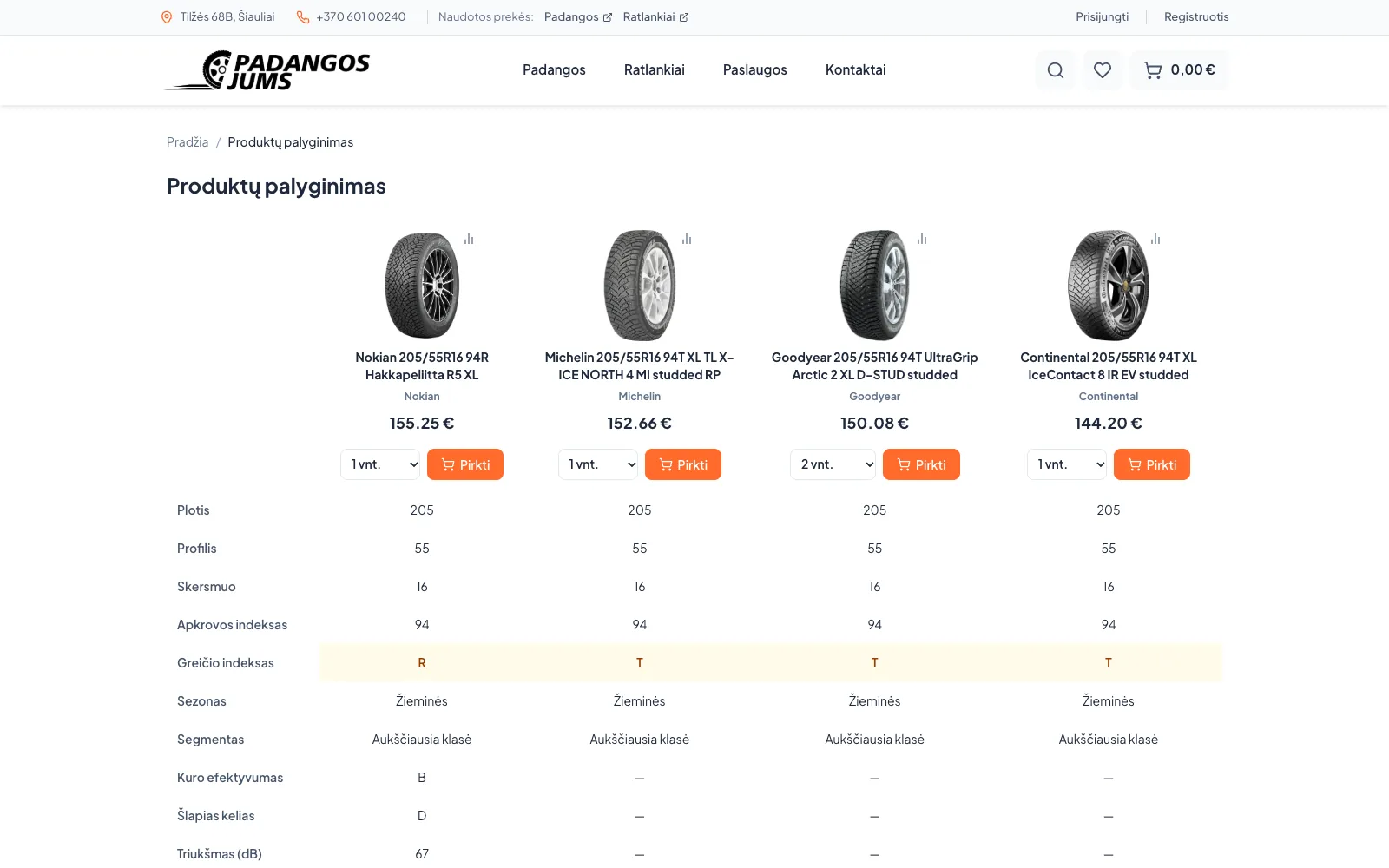Viewport: 1389px width, 868px height.
Task: Click the Michelin tire thumbnail image
Action: click(x=640, y=285)
